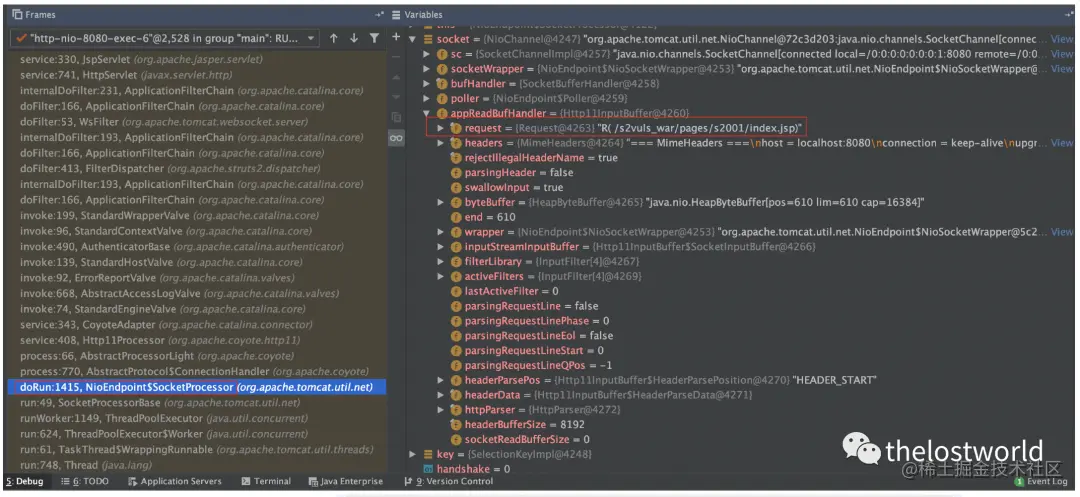Expand the sc SocketChannelImpl node
1080x497 pixels.
[426, 54]
